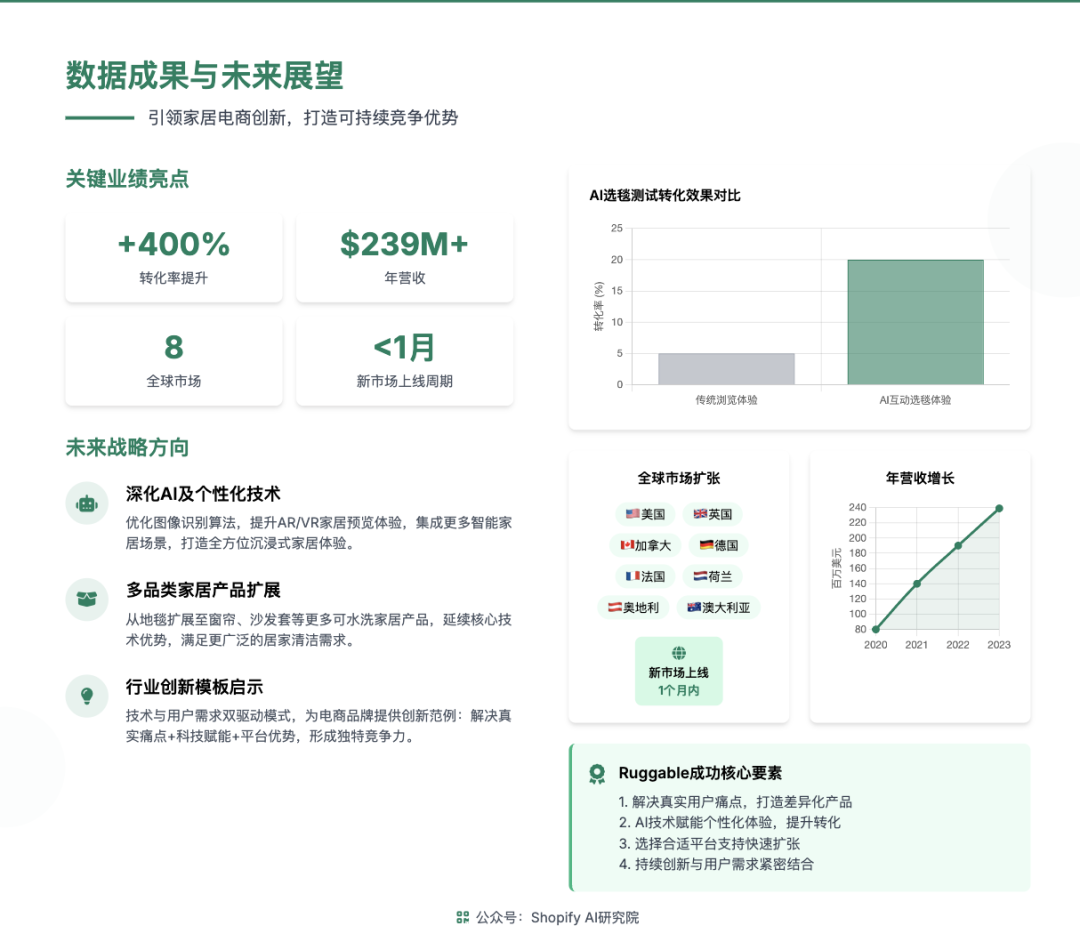Click the heading 多品类家居产品扩展
Image resolution: width=1080 pixels, height=950 pixels.
tap(202, 590)
